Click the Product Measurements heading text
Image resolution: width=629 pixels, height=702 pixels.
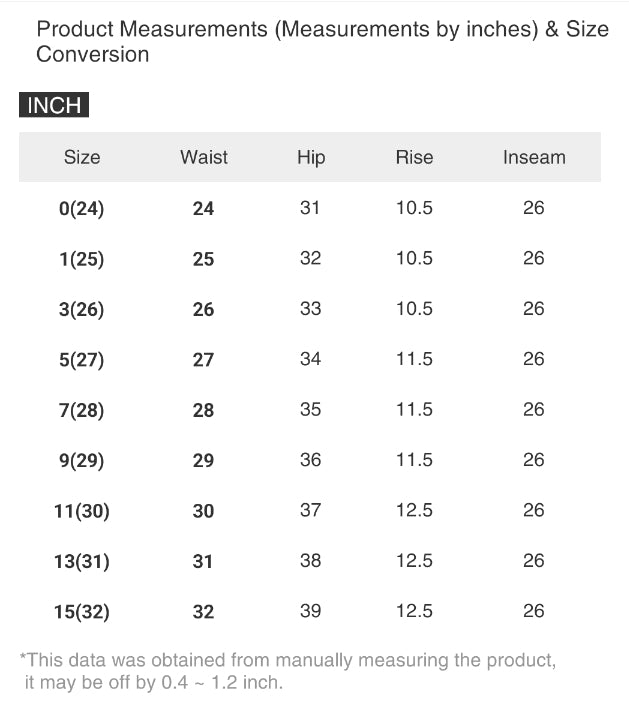[322, 41]
